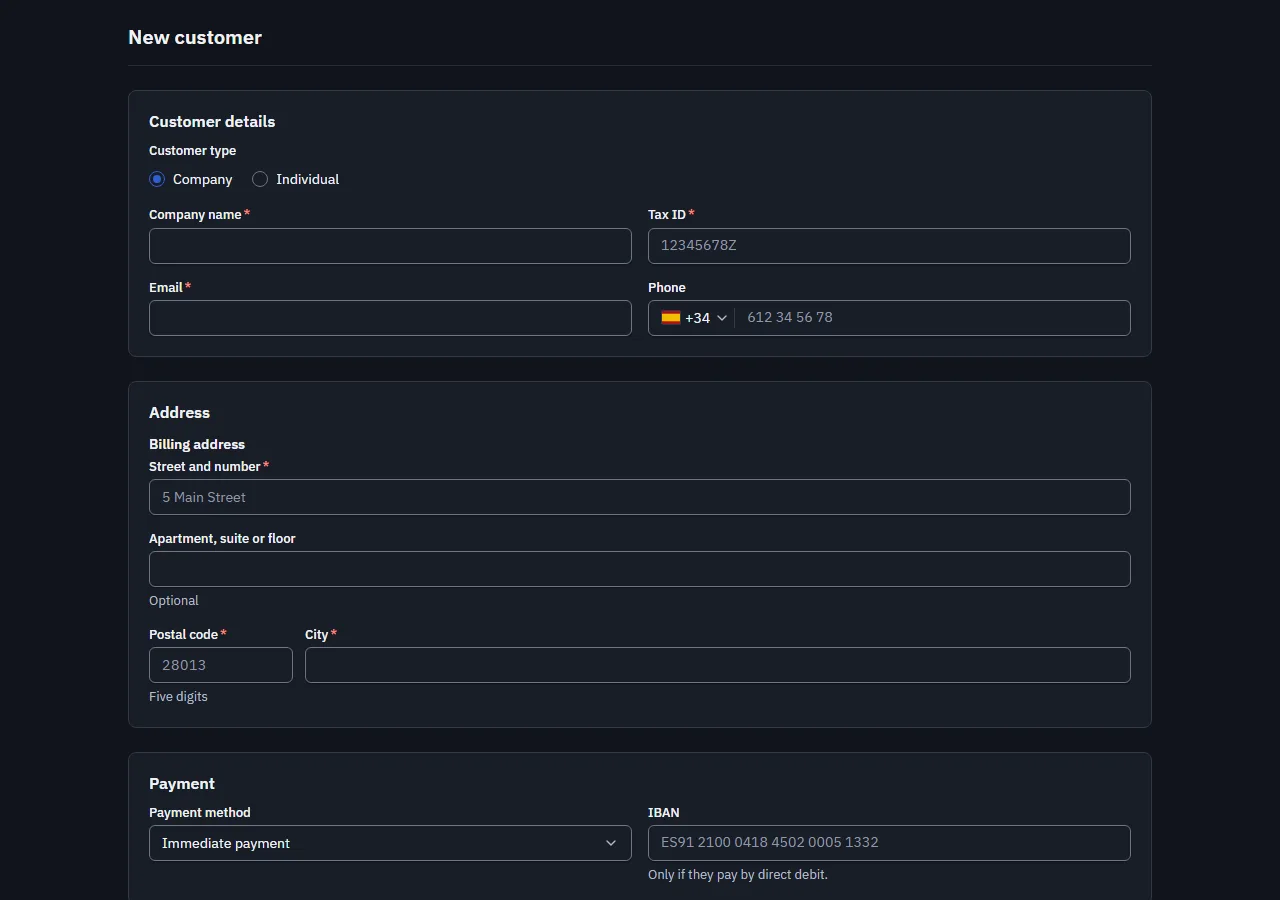Viewport: 1280px width, 900px height.
Task: Click the Postal code field
Action: (x=221, y=665)
